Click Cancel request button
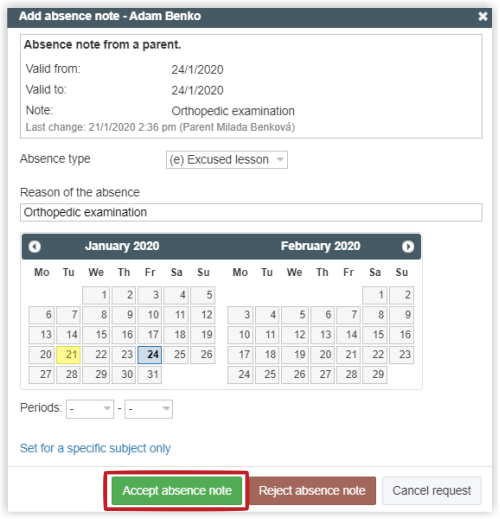This screenshot has height=519, width=500. tap(432, 490)
